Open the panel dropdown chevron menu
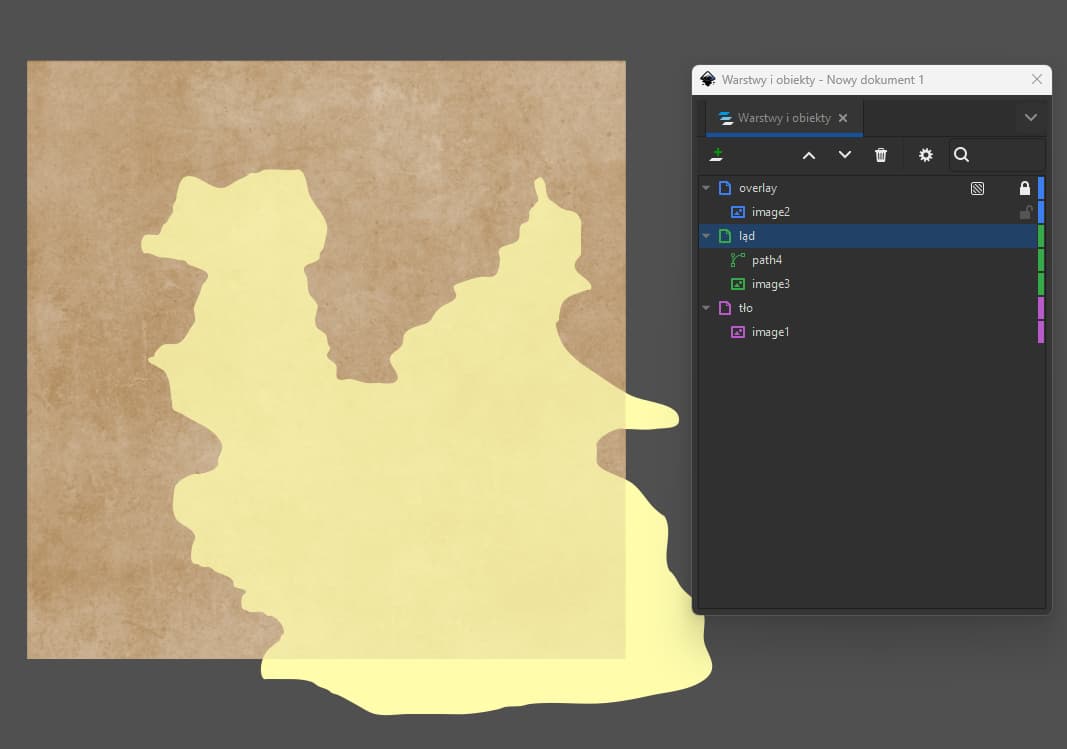Viewport: 1067px width, 749px height. pyautogui.click(x=1031, y=118)
